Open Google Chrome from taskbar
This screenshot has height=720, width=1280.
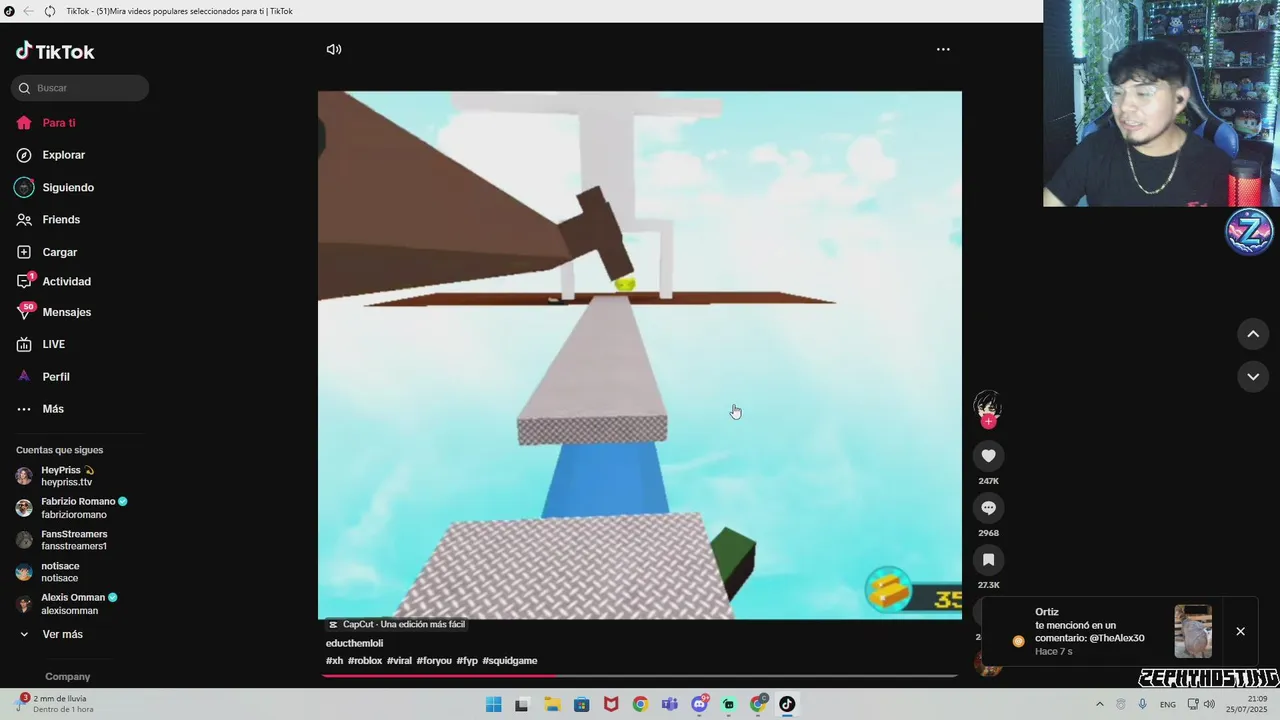pos(640,704)
